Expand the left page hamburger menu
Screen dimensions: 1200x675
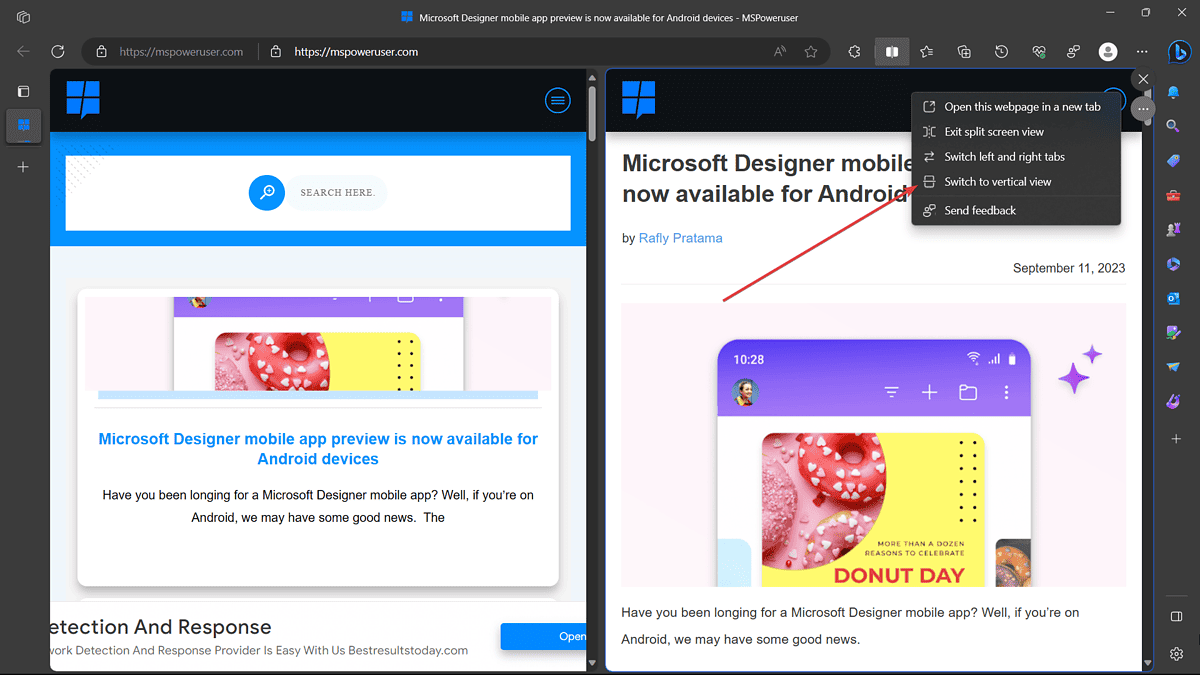coord(557,100)
